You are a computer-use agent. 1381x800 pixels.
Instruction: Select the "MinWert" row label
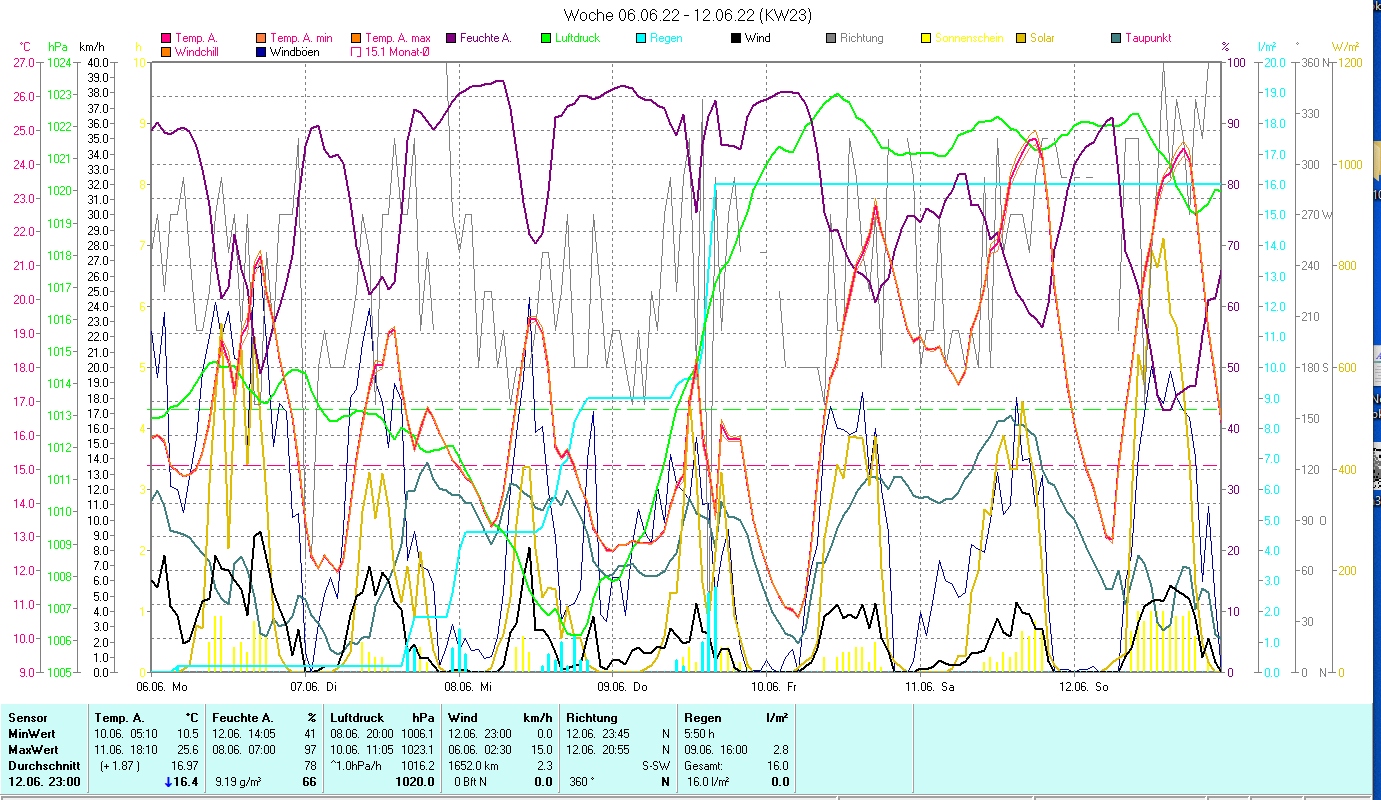tap(32, 734)
